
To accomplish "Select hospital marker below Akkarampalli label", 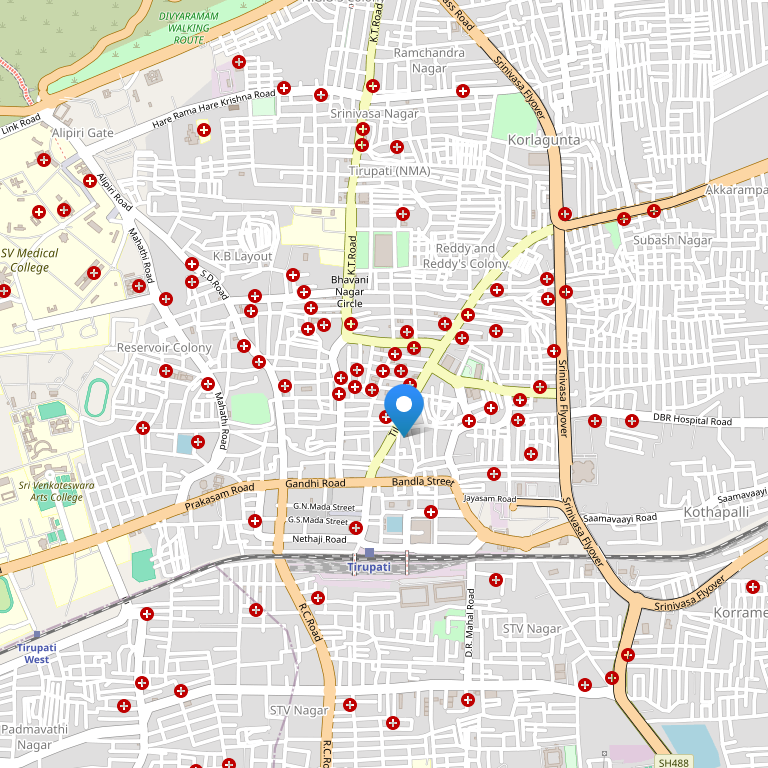I will (654, 210).
